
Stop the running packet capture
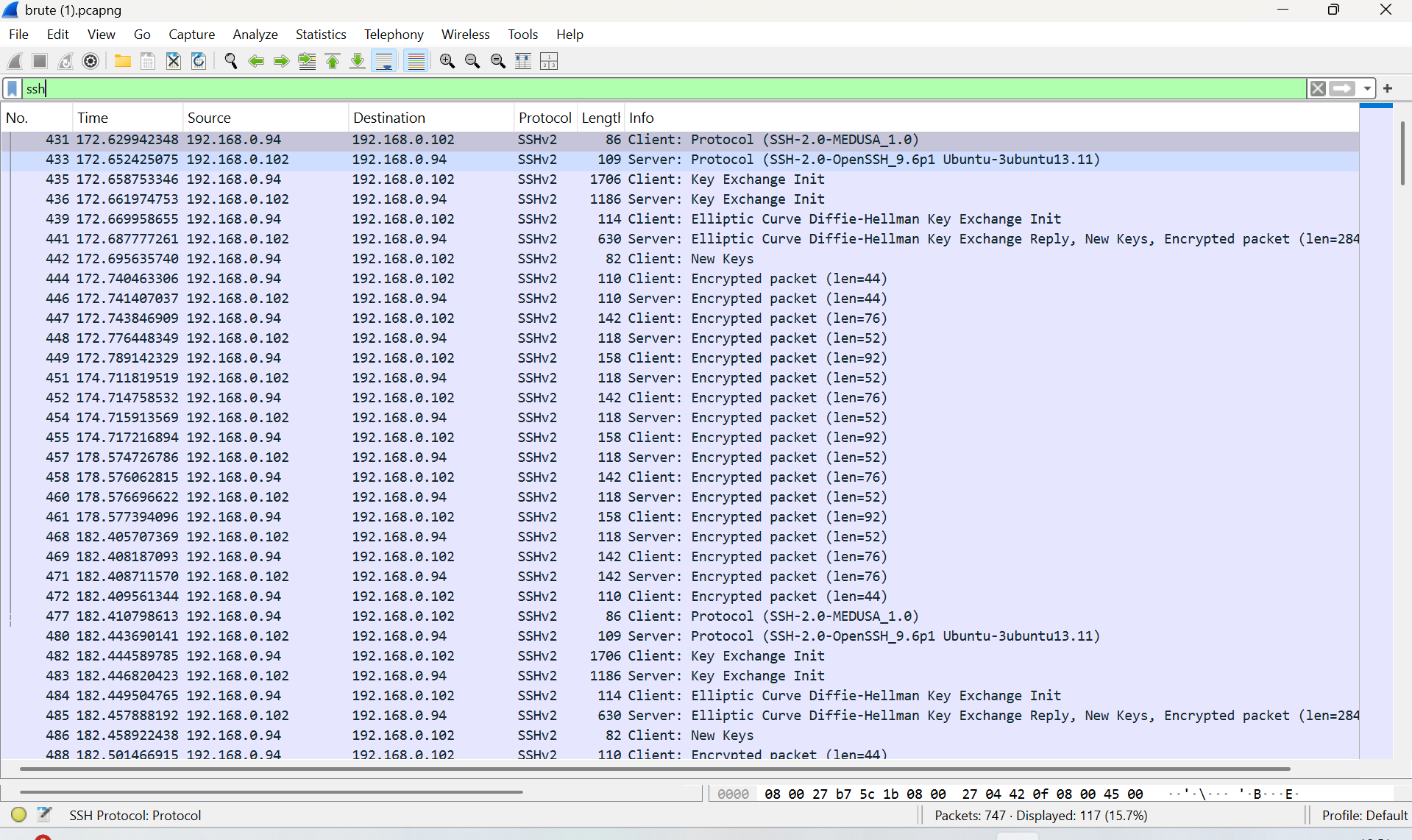tap(40, 61)
